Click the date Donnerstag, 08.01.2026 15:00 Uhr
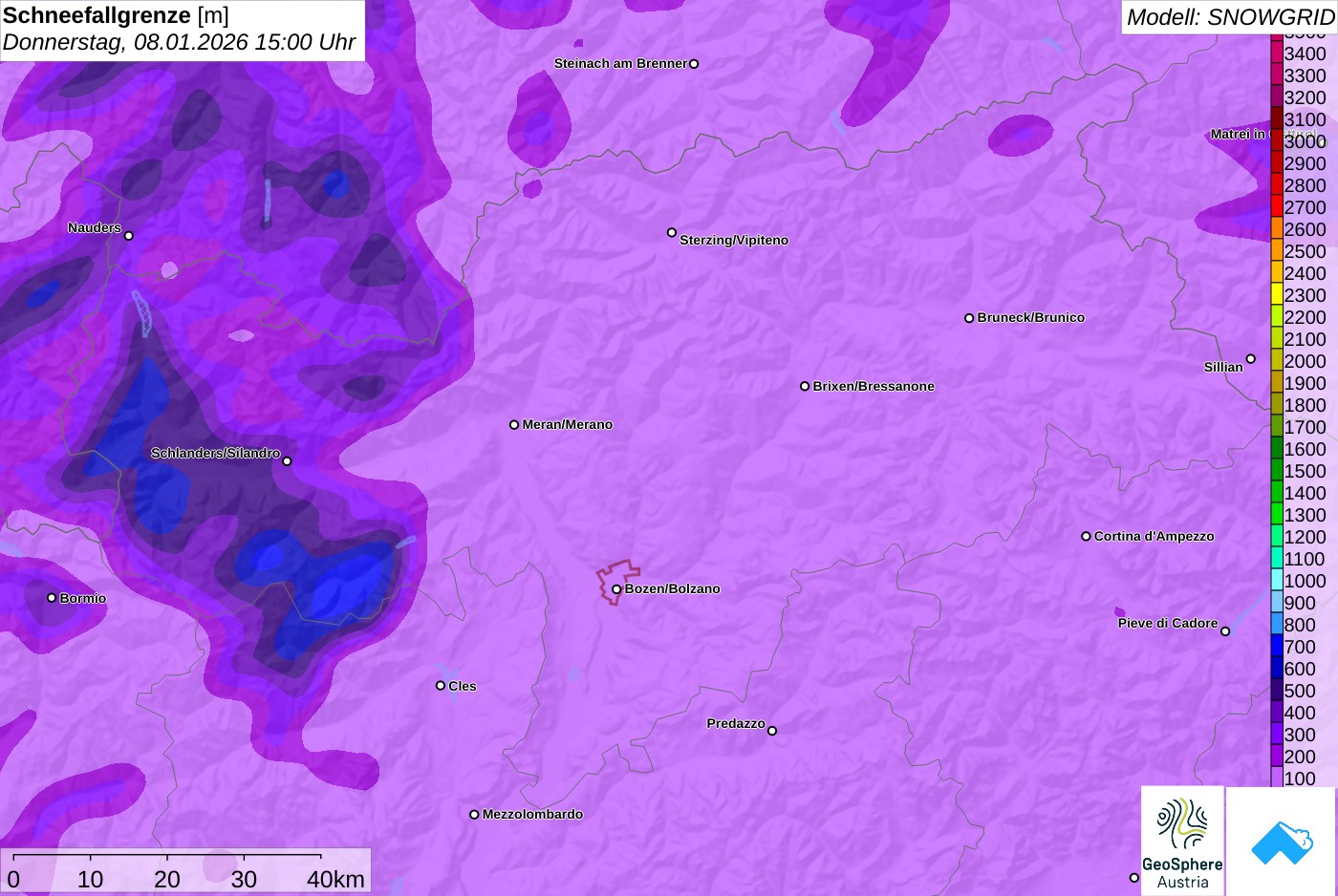1338x896 pixels. (x=179, y=42)
